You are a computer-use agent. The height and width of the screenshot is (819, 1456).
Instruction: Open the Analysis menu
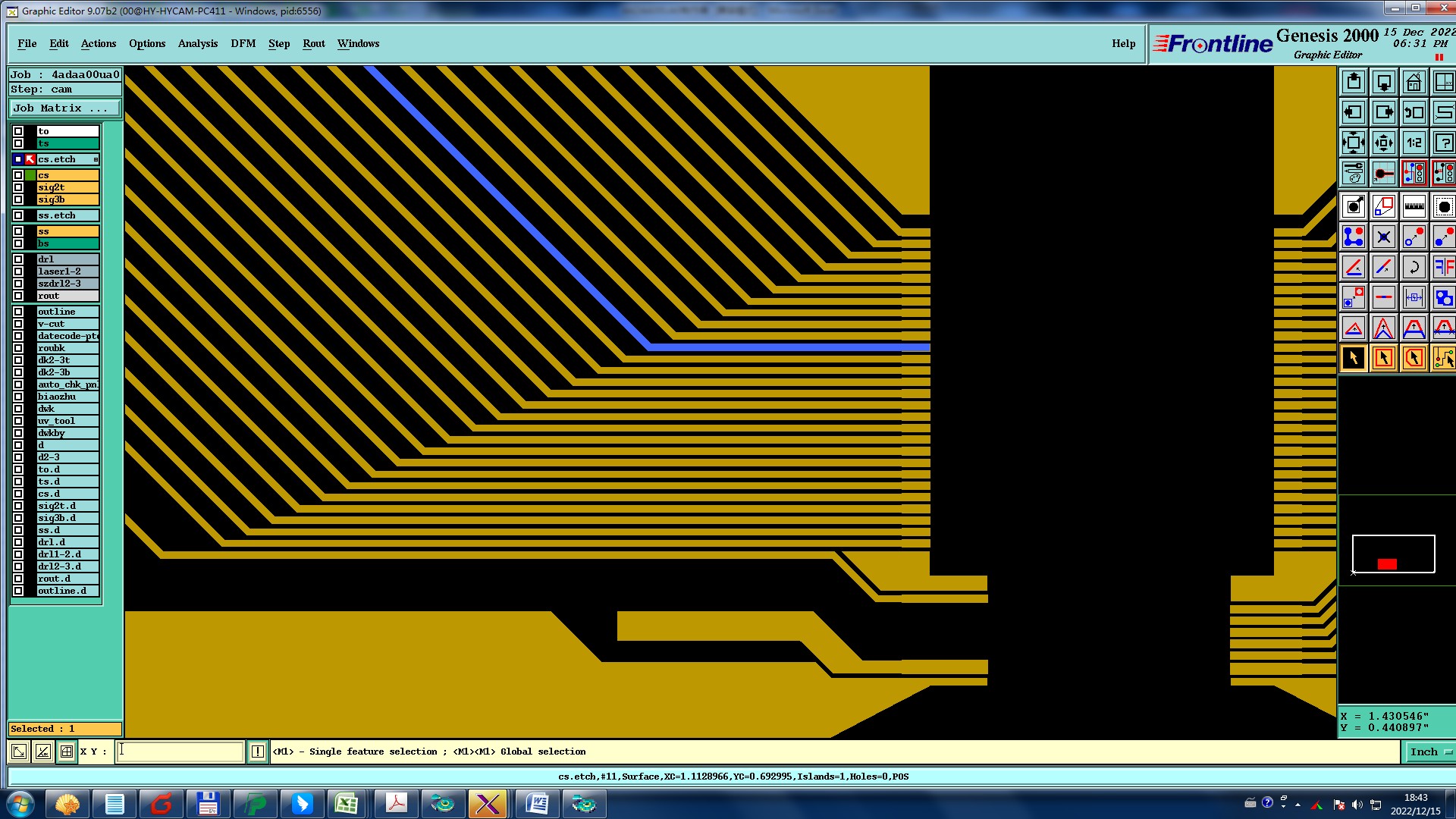click(197, 43)
